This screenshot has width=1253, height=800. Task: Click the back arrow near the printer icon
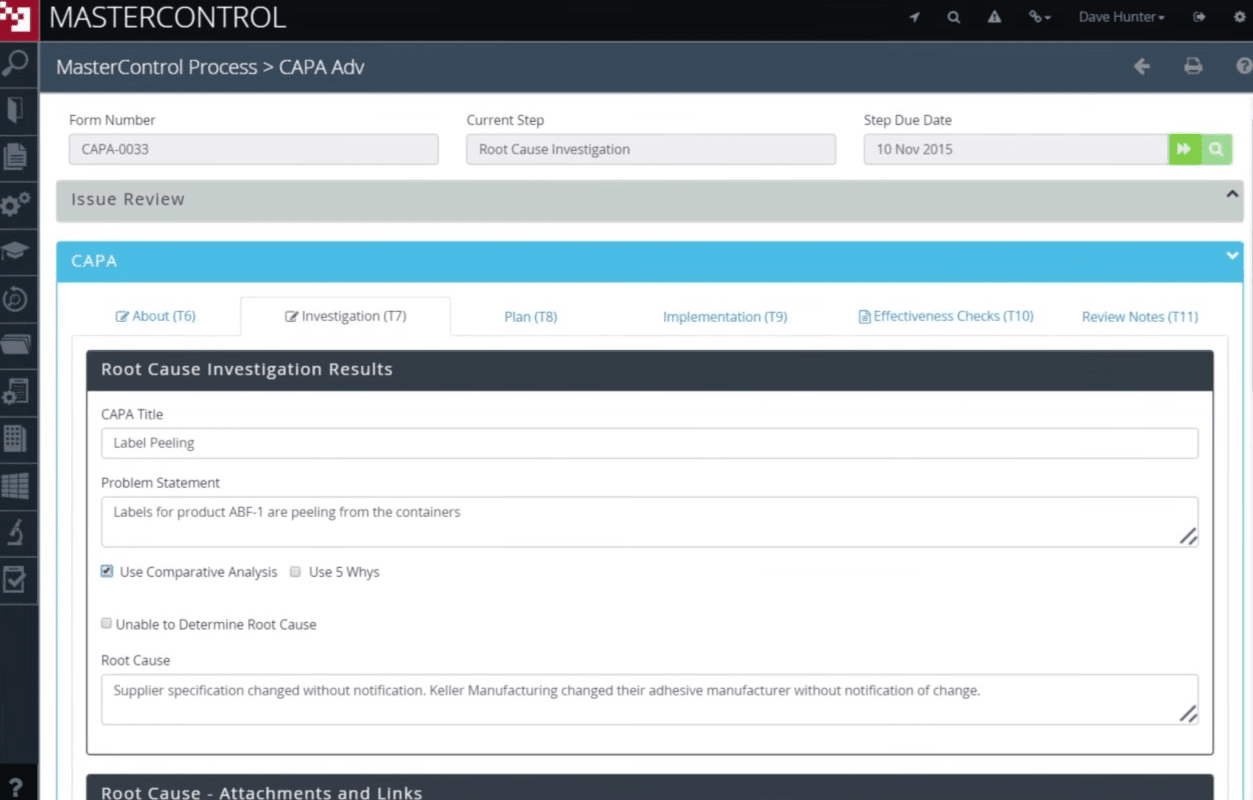[1142, 66]
